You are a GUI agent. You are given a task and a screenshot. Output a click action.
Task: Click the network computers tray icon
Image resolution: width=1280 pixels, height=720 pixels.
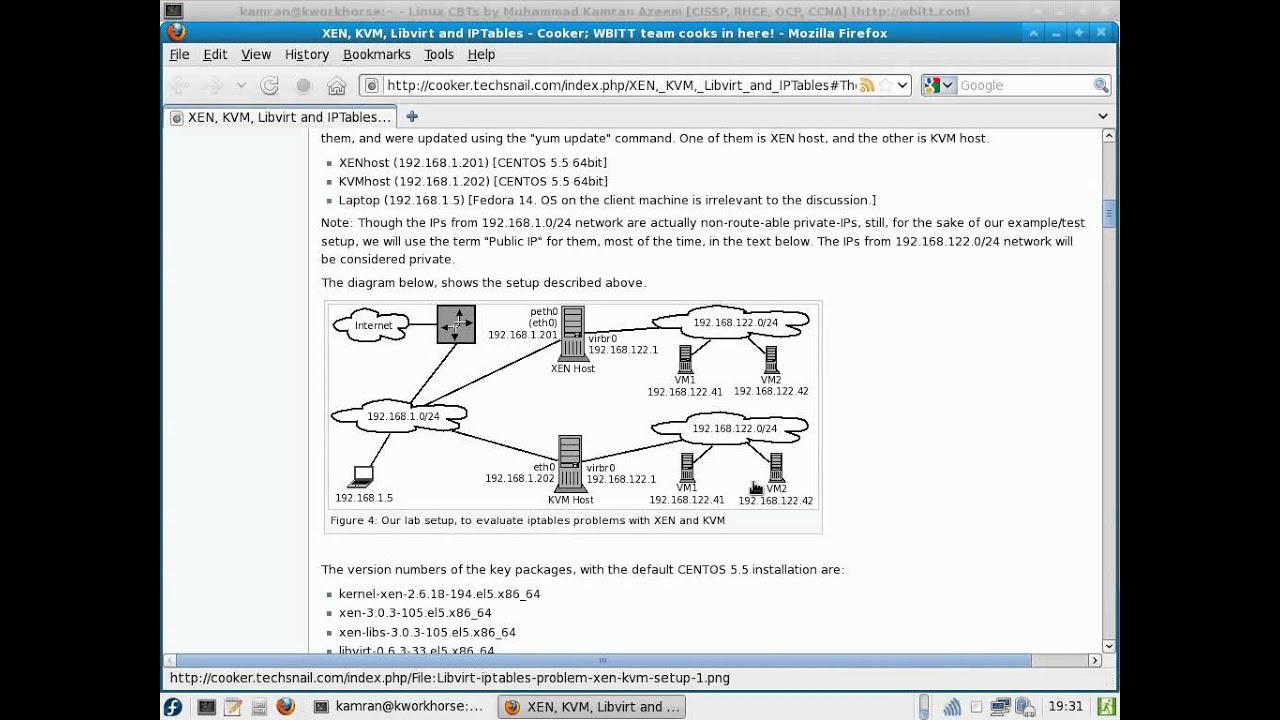pos(1000,707)
